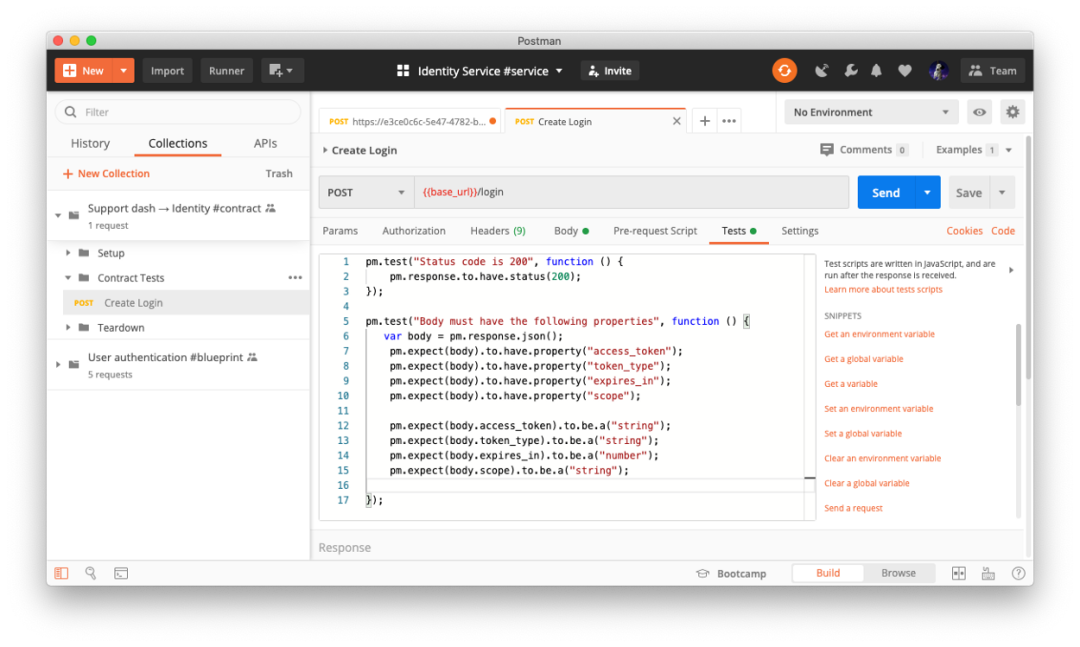Close the Create Login request tab
This screenshot has height=647, width=1080.
pyautogui.click(x=677, y=121)
